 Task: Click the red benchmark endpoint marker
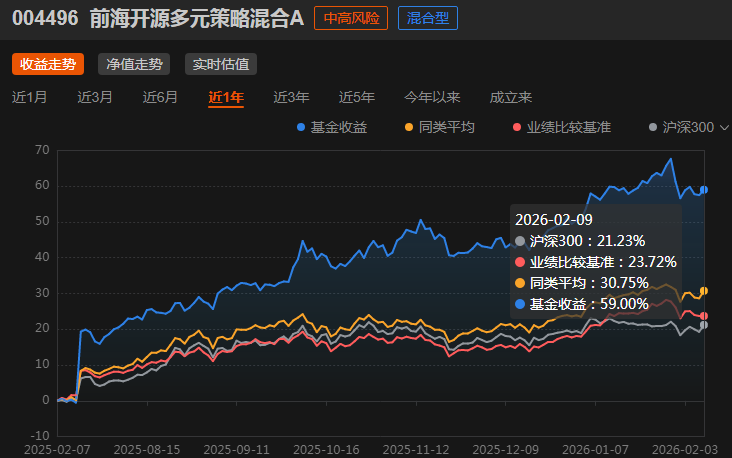[704, 316]
